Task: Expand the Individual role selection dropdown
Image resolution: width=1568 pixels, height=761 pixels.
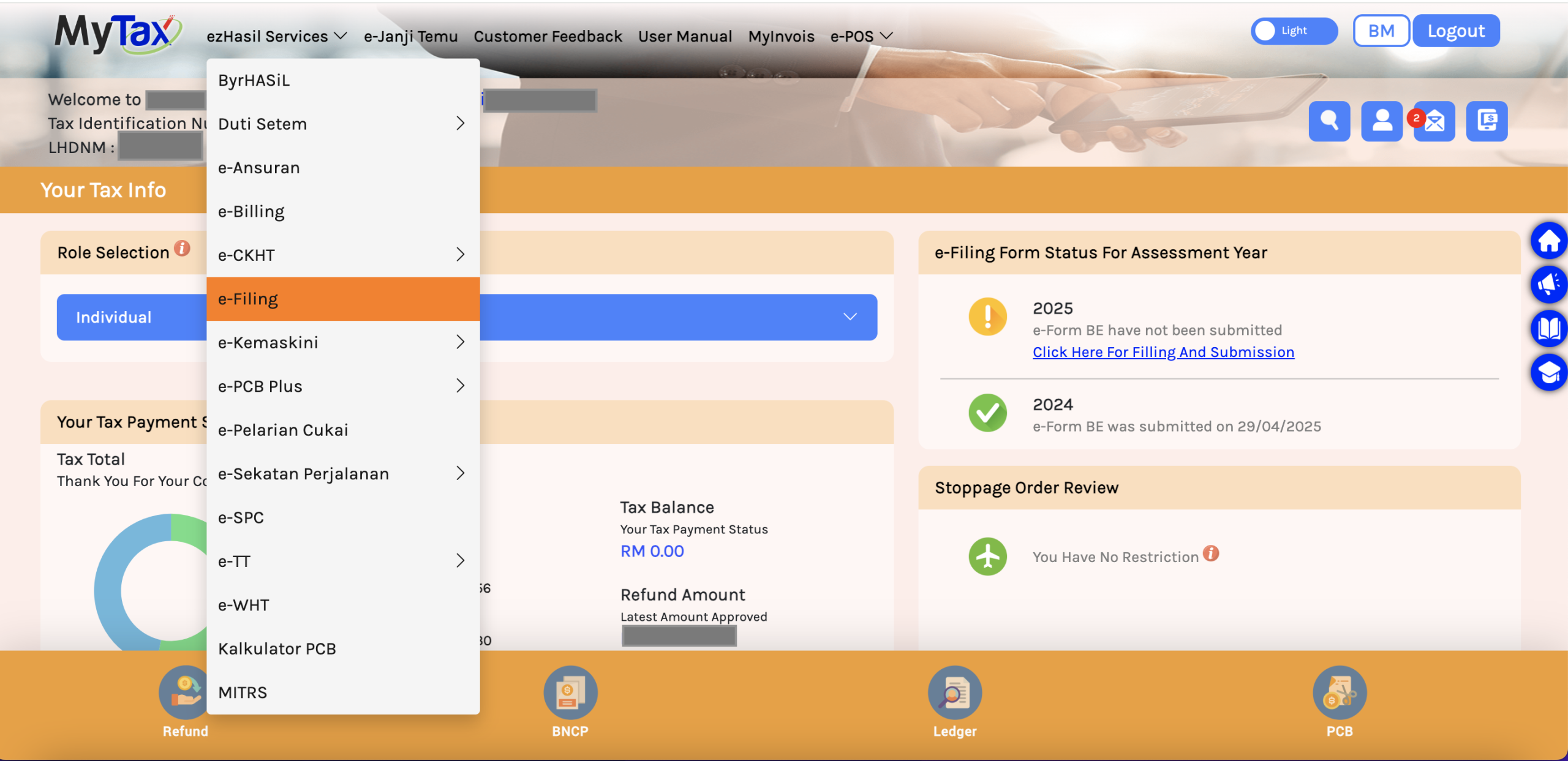Action: coord(849,317)
